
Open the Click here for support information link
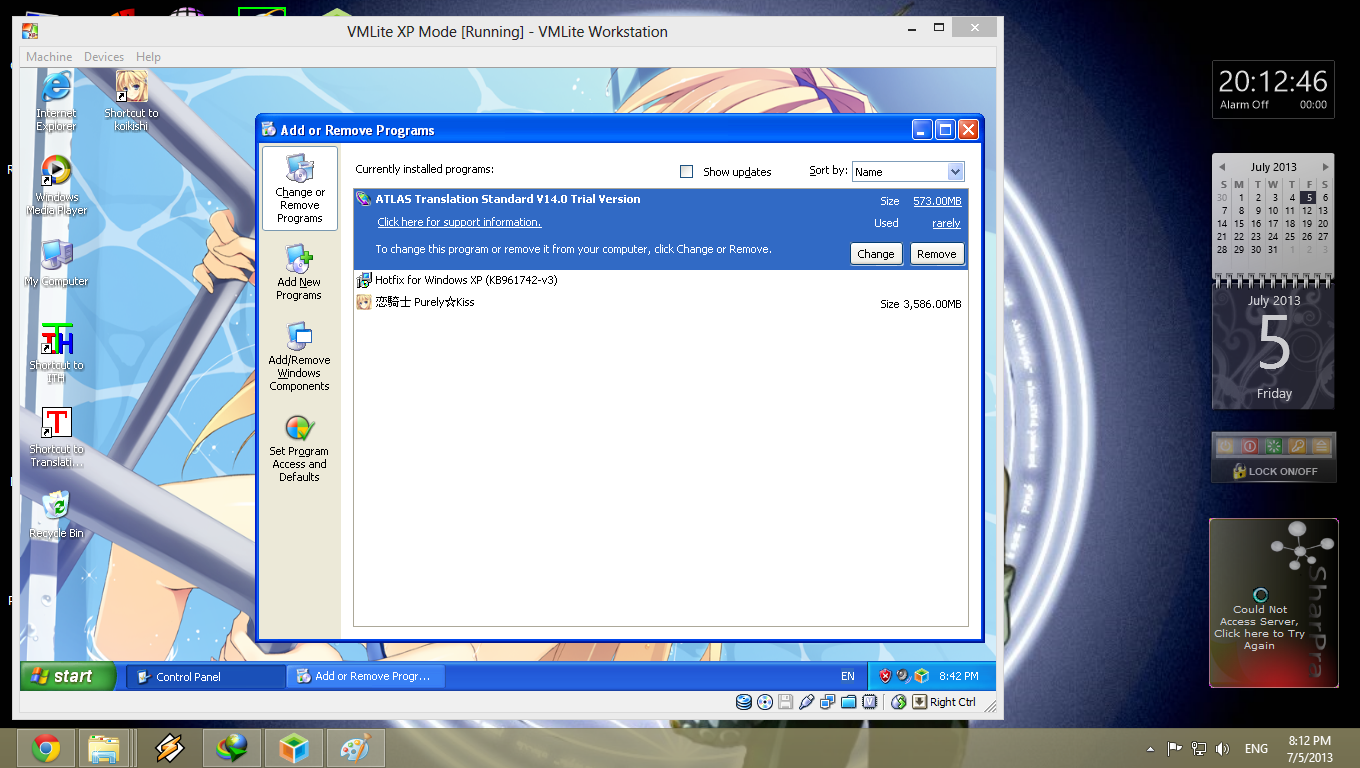[459, 222]
